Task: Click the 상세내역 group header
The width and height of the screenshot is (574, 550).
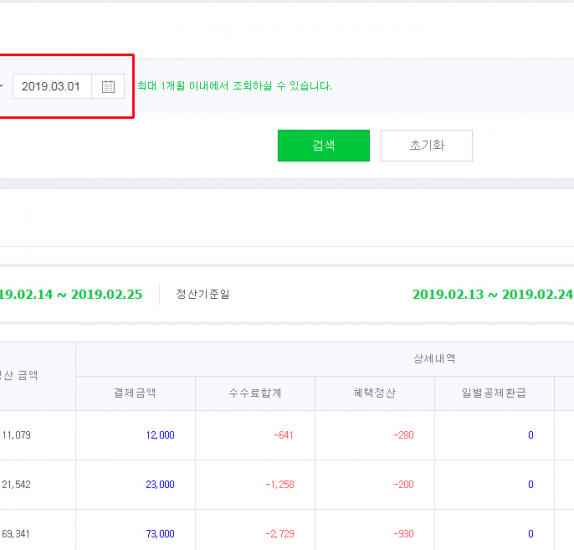Action: 434,358
